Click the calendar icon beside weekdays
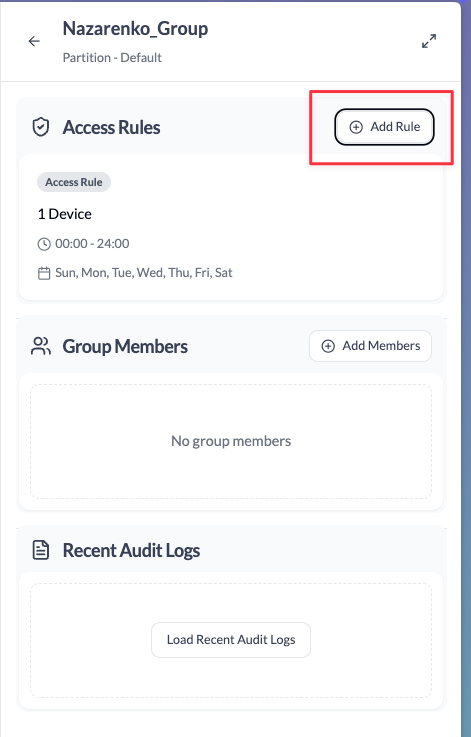Viewport: 471px width, 737px height. tap(44, 273)
